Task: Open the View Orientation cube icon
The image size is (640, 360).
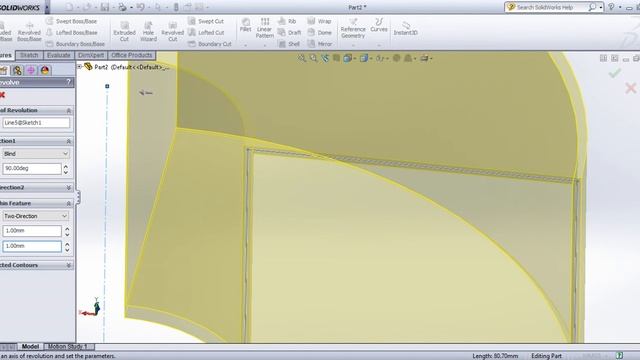Action: (347, 58)
